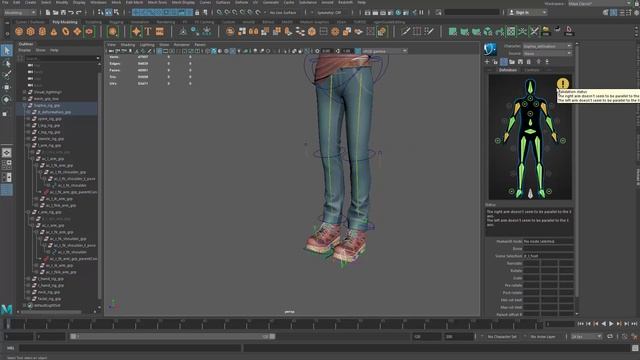Click the Maya logo icon at bottom left
640x360 pixels.
[7, 309]
